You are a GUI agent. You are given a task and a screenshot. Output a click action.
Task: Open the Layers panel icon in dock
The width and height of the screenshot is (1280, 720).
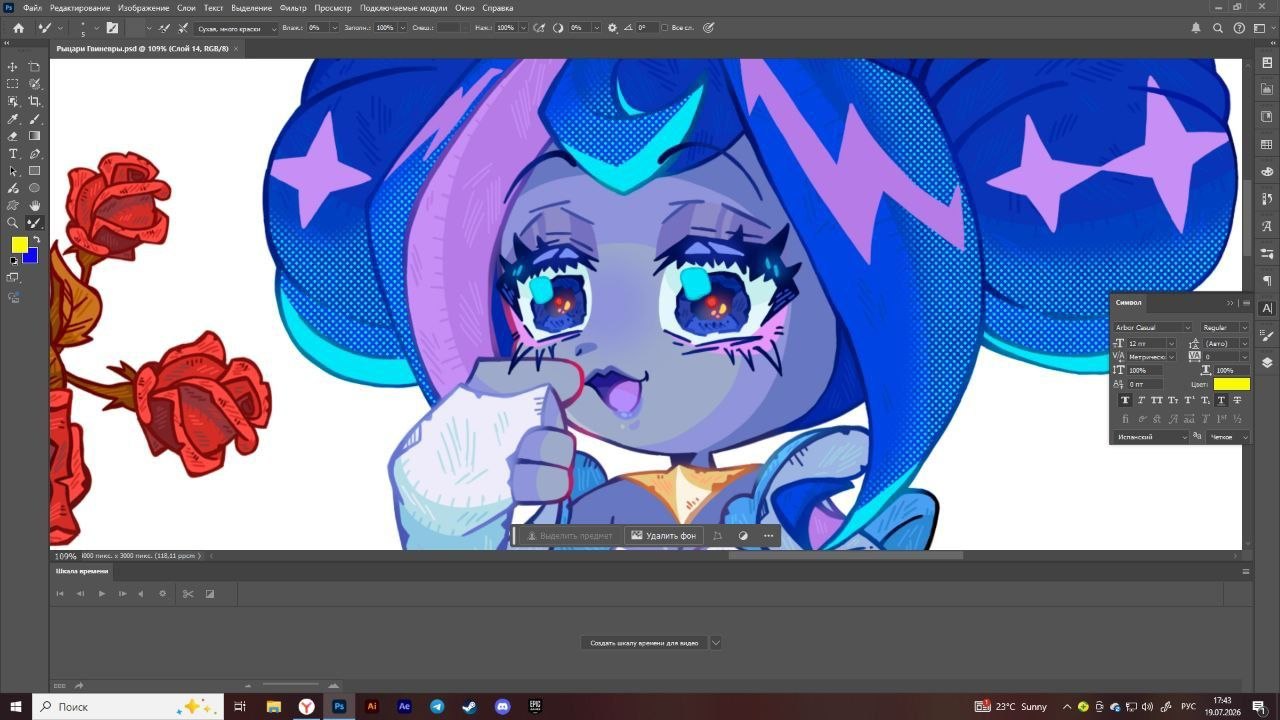click(x=1267, y=363)
